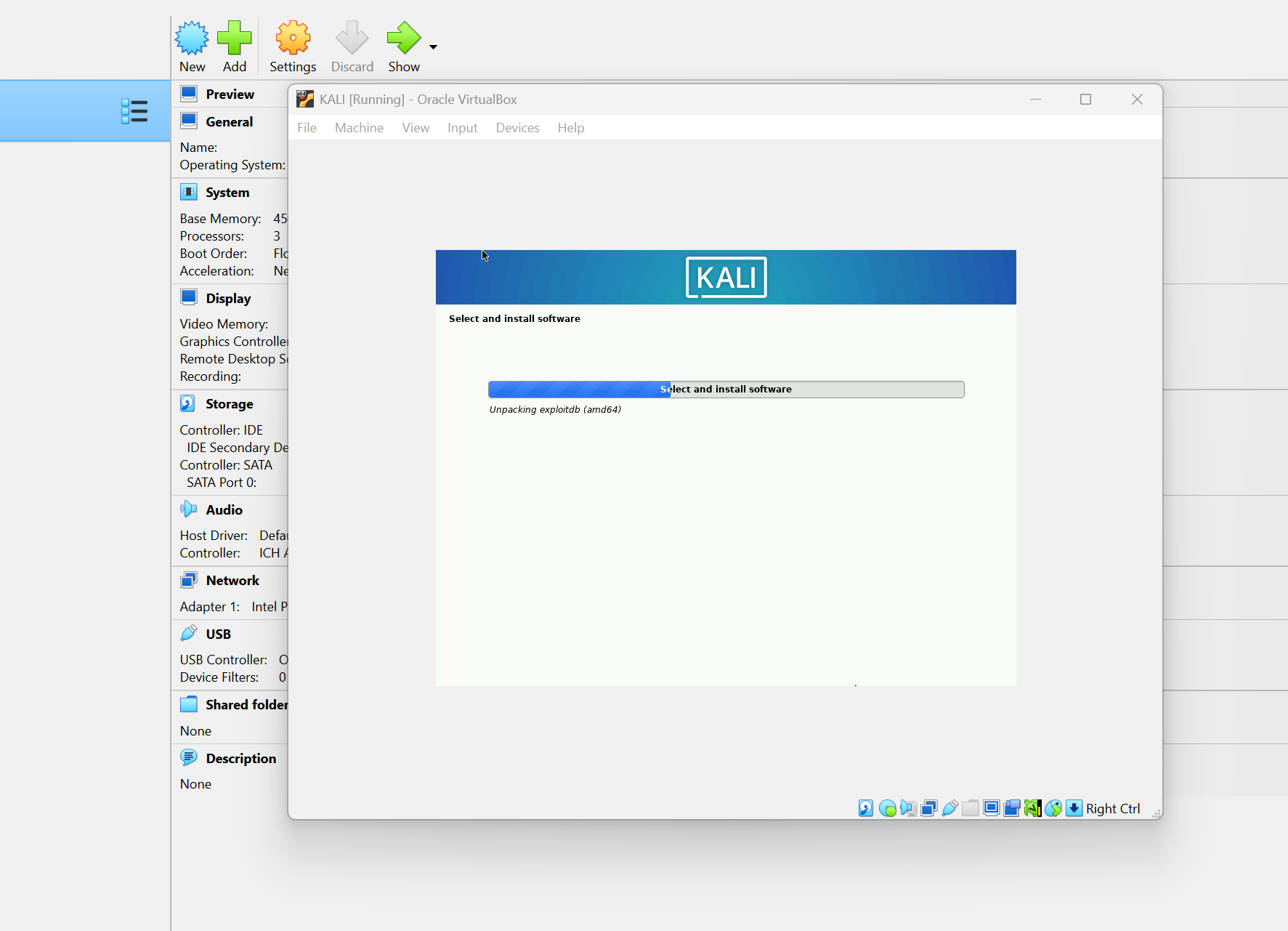The height and width of the screenshot is (931, 1288).
Task: Open the Devices menu
Action: click(518, 128)
